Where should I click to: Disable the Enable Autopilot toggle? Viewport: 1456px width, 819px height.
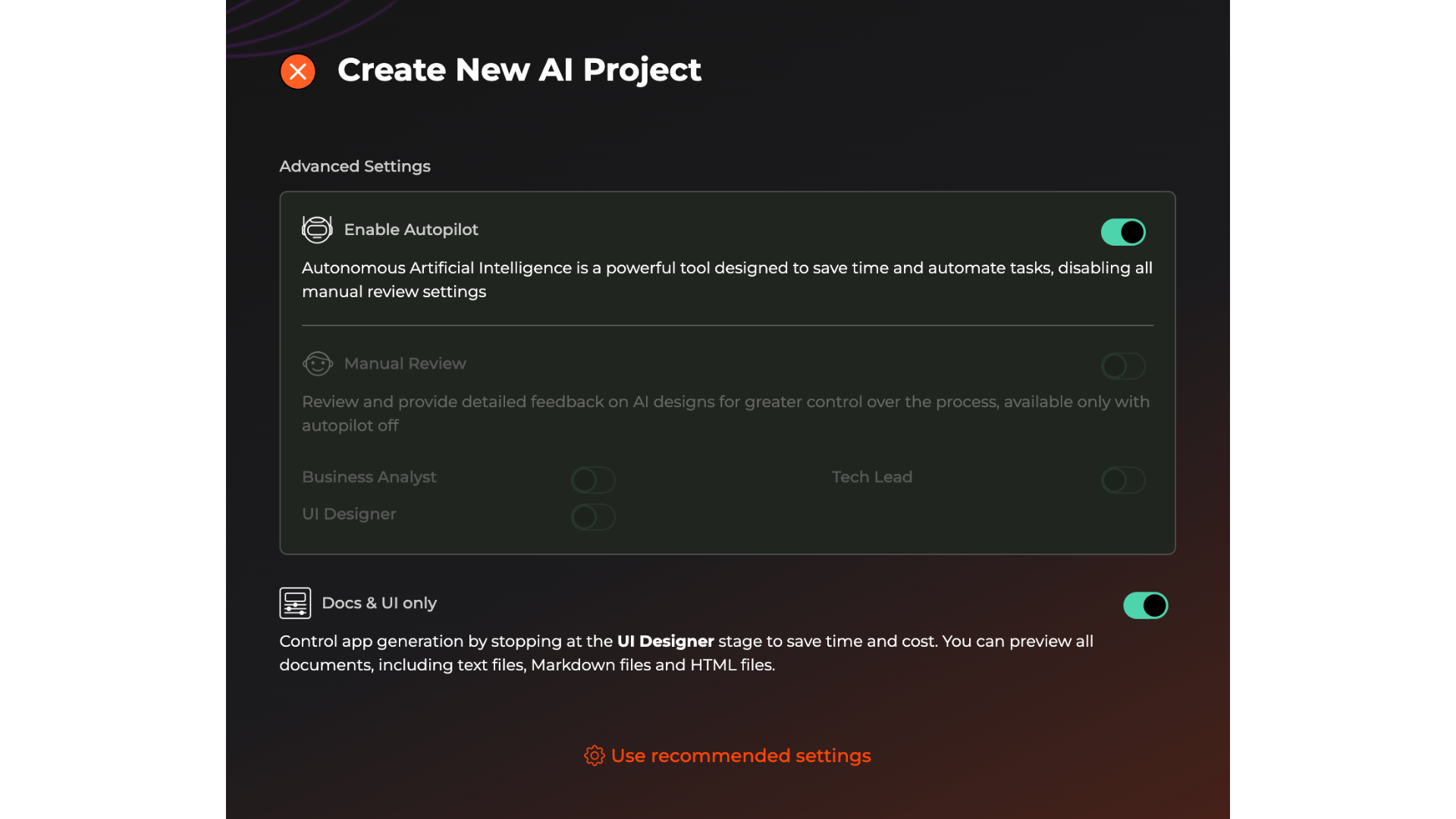1123,232
